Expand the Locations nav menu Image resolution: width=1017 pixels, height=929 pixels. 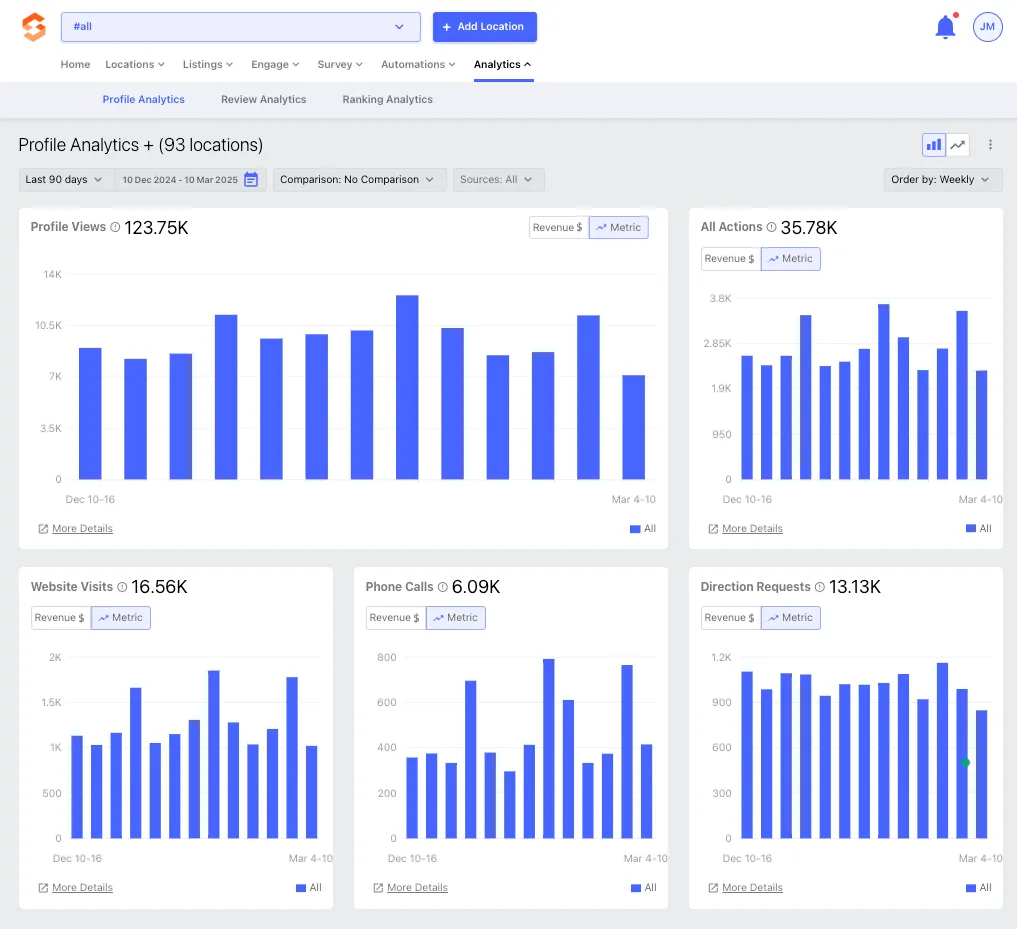[x=135, y=64]
